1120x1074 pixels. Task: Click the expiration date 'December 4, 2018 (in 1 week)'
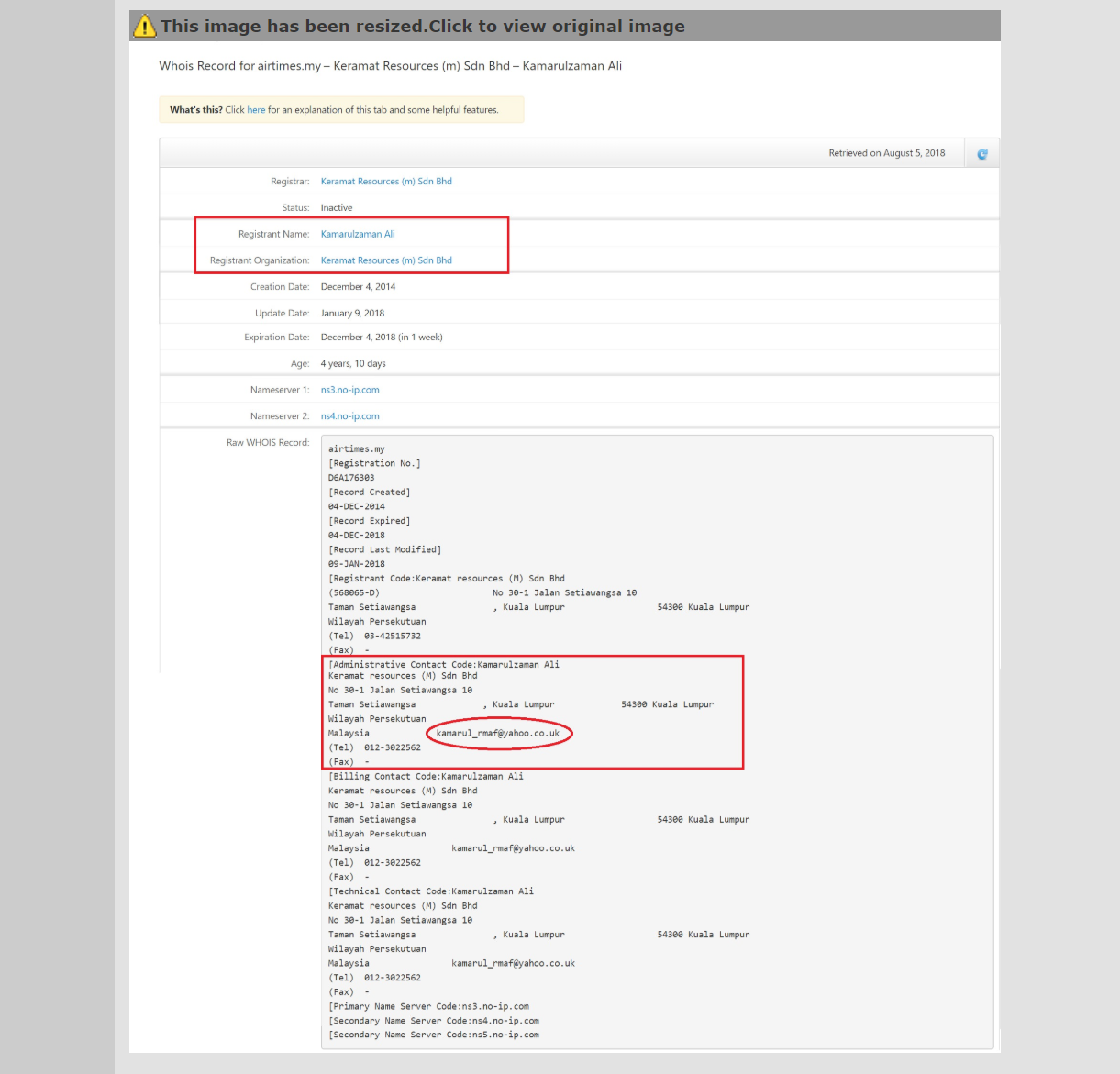[382, 338]
